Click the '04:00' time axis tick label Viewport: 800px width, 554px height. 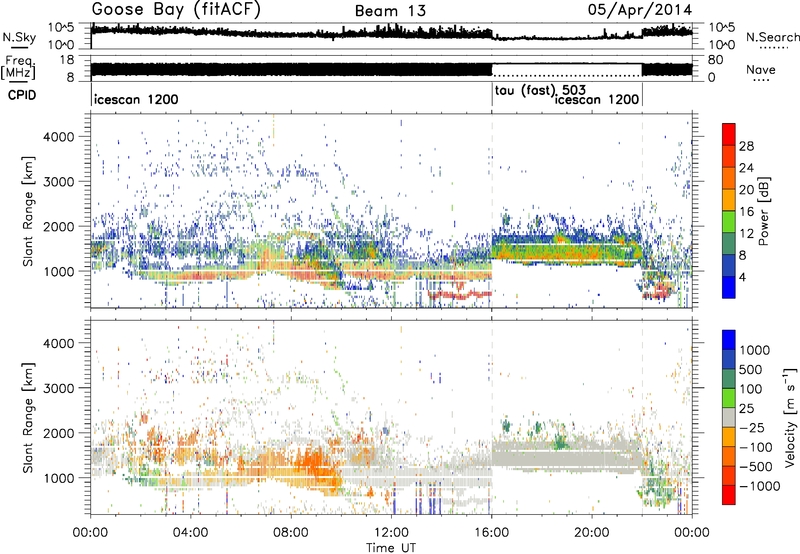191,532
